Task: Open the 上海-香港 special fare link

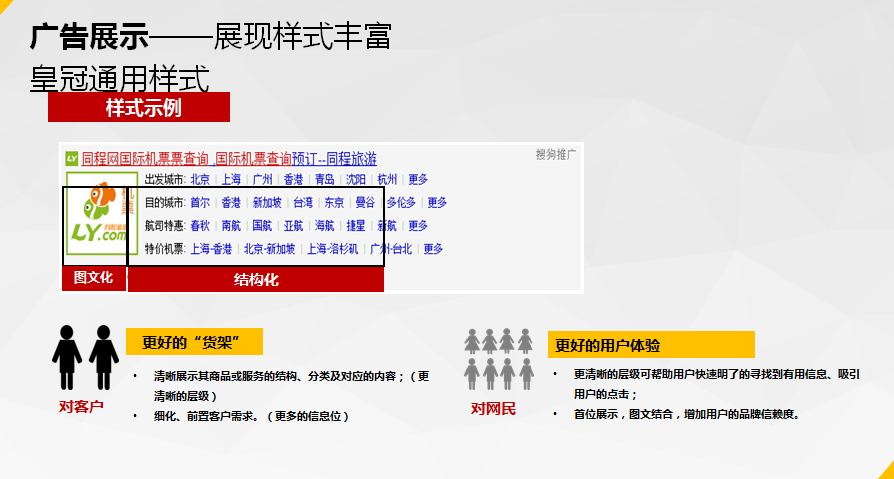Action: pos(211,249)
